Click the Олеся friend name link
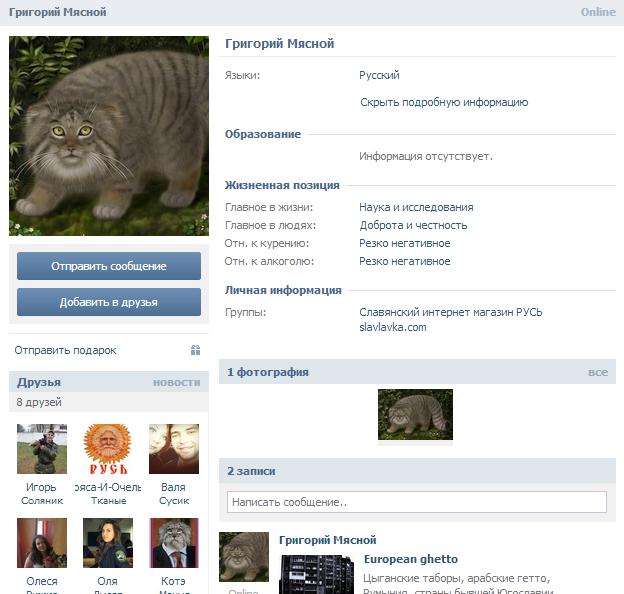The width and height of the screenshot is (624, 594). point(42,581)
